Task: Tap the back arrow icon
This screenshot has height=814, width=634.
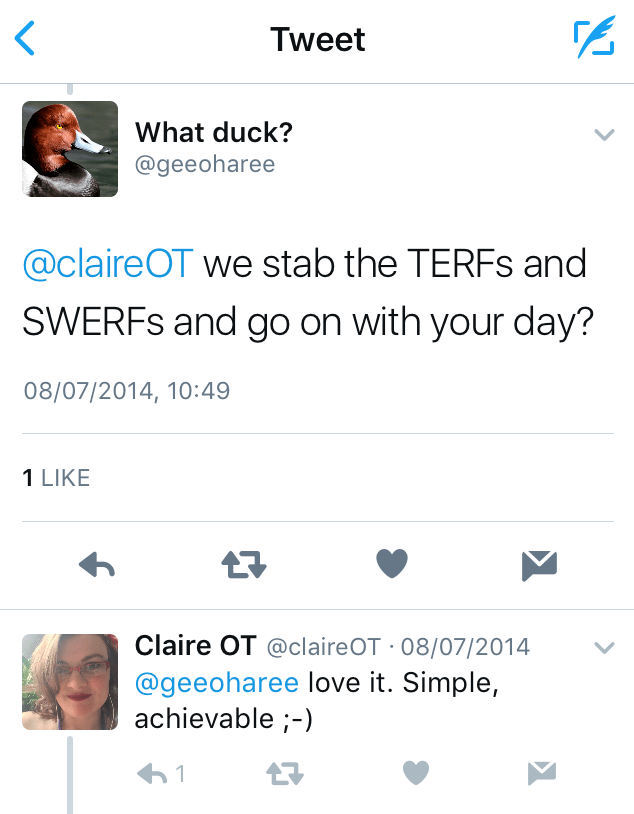Action: 25,40
